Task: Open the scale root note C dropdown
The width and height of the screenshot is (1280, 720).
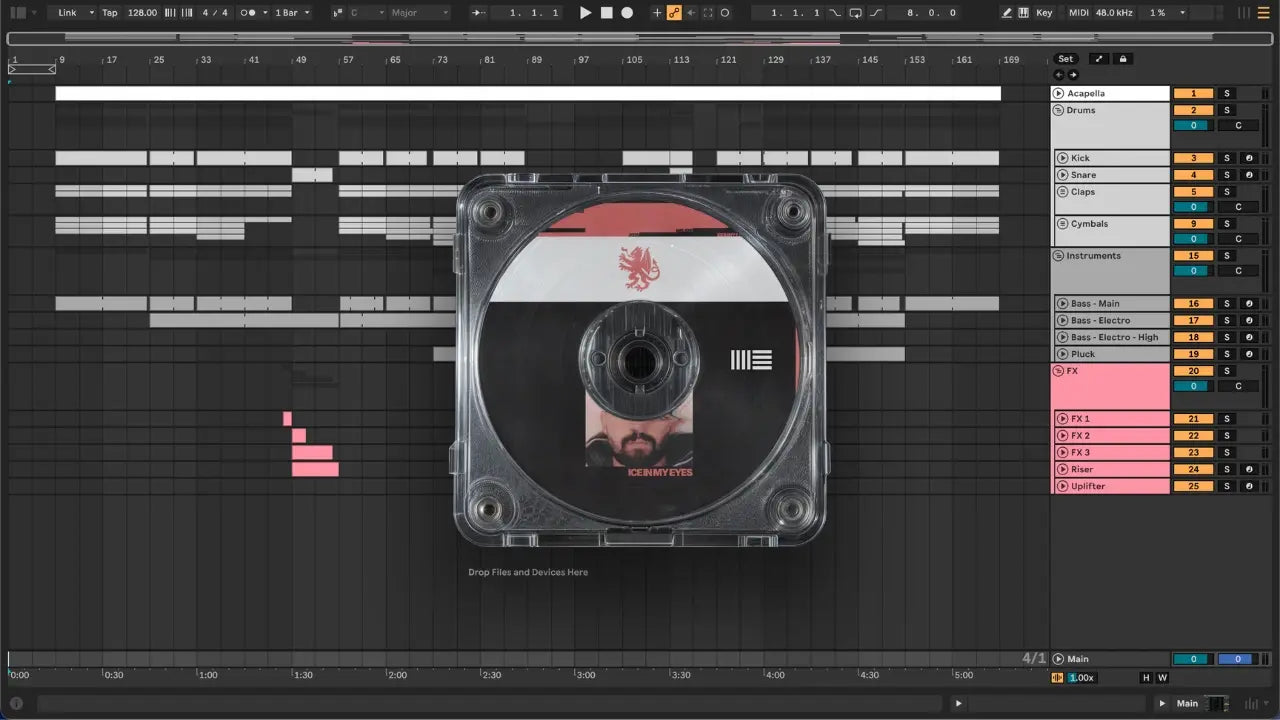Action: 367,13
